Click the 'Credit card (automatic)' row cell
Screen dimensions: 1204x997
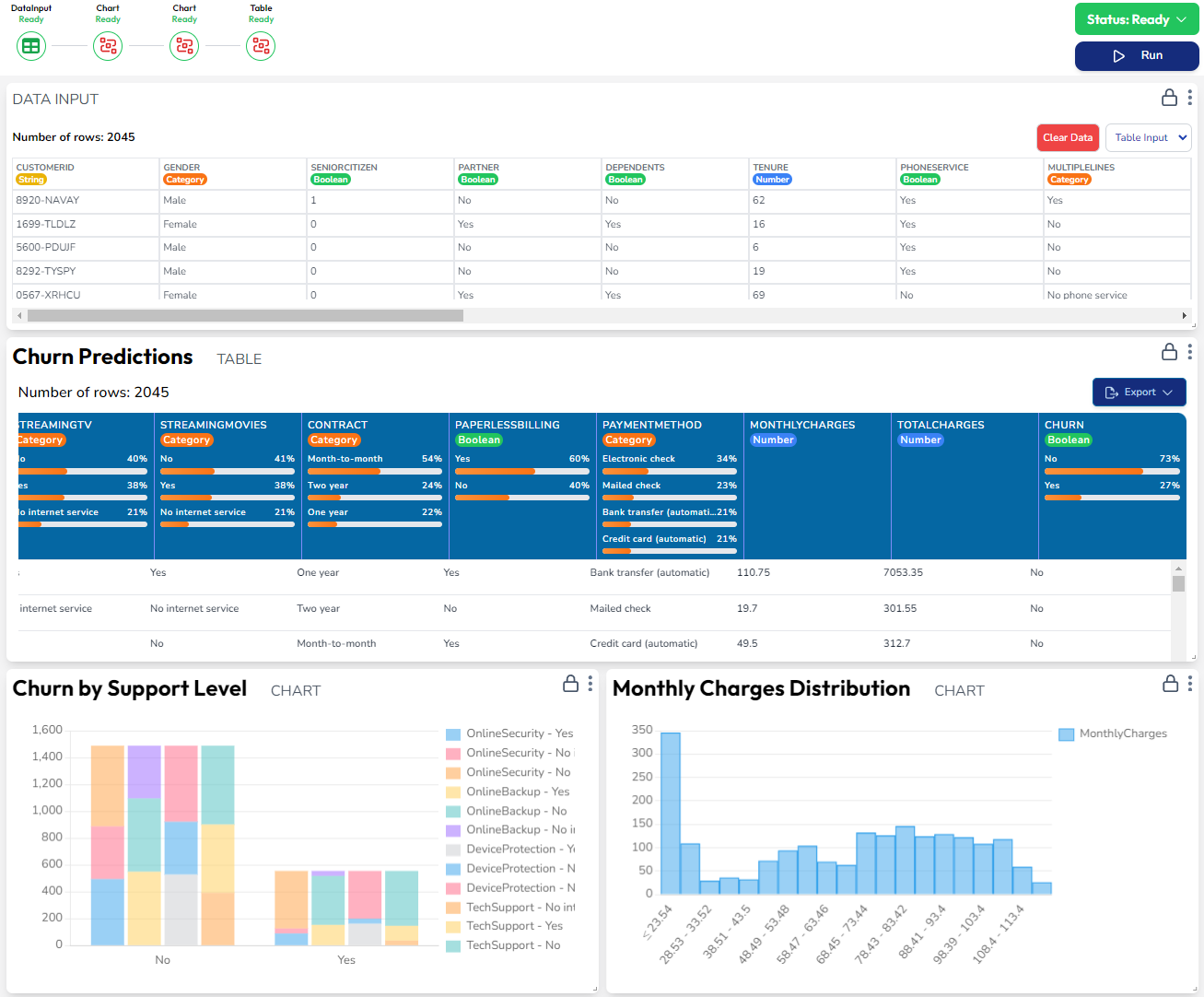tap(644, 643)
